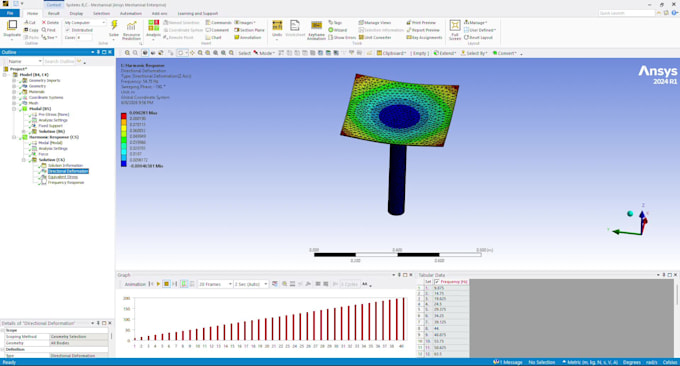This screenshot has width=680, height=366.
Task: Click the Print Preview button
Action: 421,22
